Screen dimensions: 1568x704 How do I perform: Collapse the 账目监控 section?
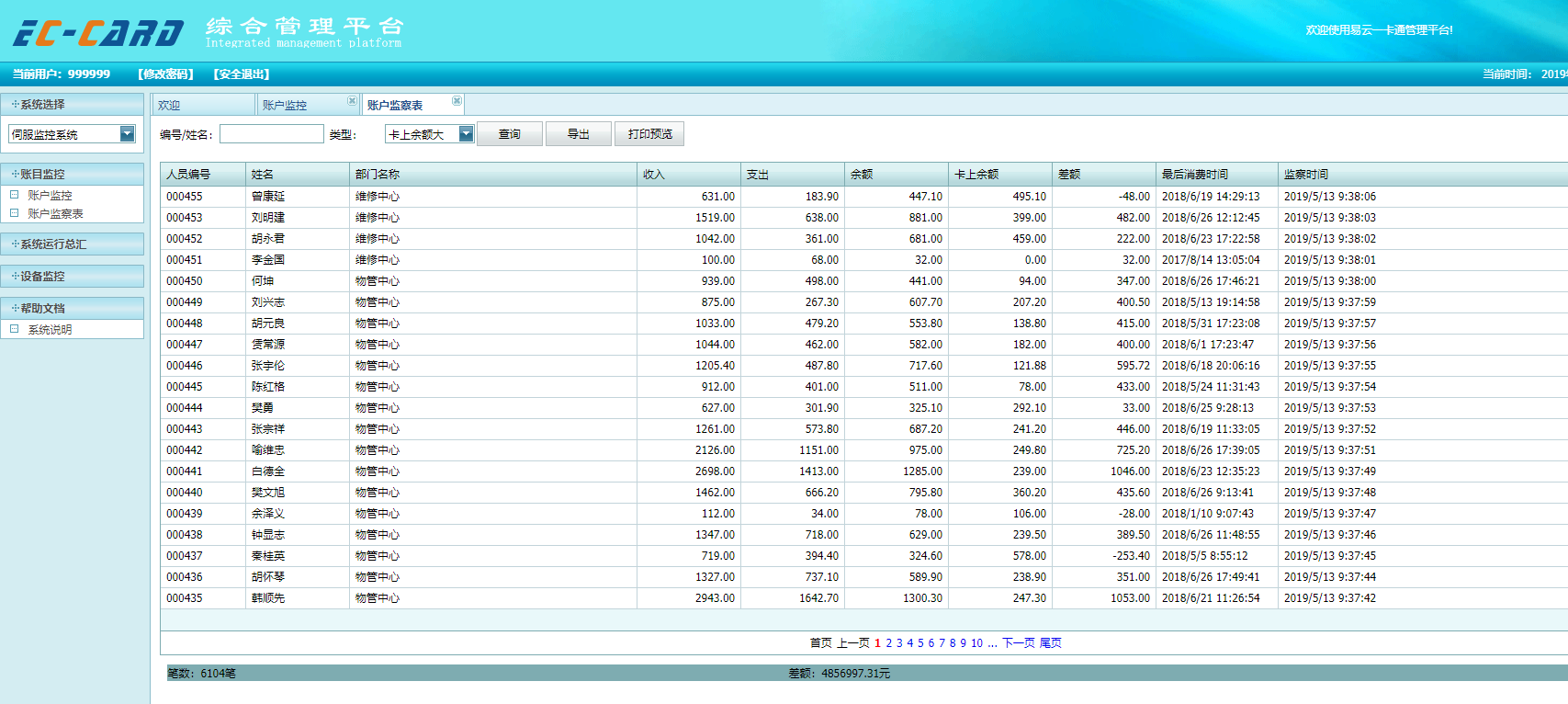73,174
